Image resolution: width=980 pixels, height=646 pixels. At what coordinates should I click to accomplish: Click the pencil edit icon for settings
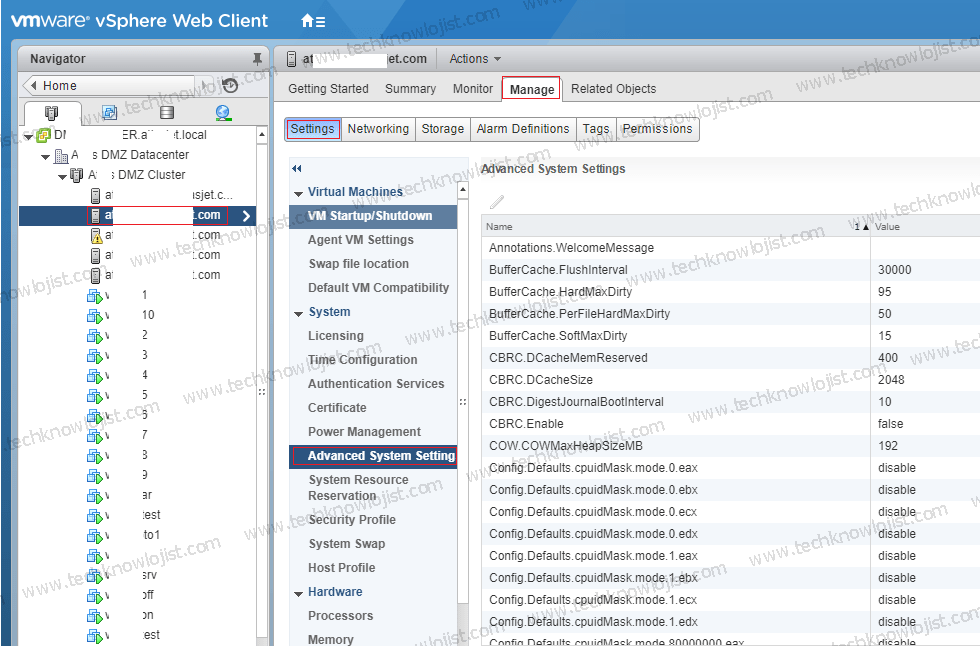pyautogui.click(x=496, y=201)
